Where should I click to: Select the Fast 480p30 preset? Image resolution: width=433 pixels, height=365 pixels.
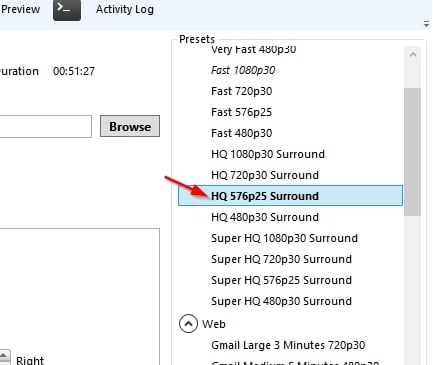(242, 133)
